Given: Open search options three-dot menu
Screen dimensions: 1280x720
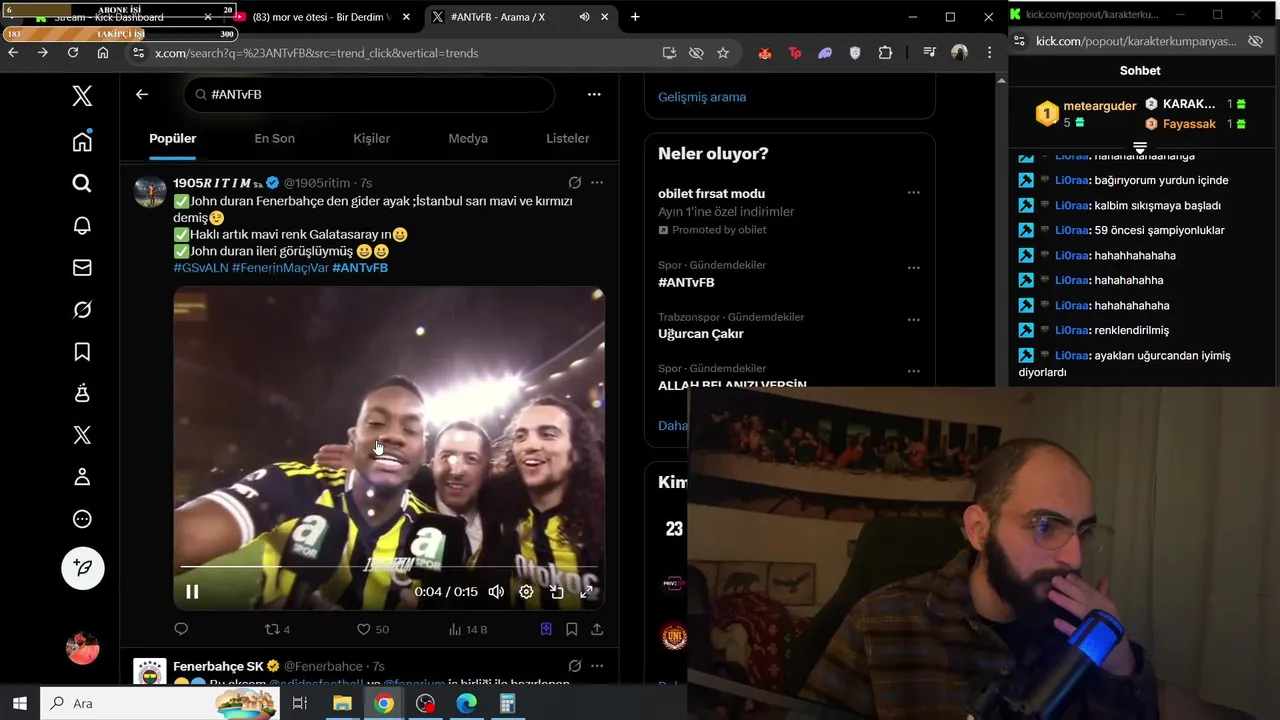Looking at the screenshot, I should tap(594, 94).
